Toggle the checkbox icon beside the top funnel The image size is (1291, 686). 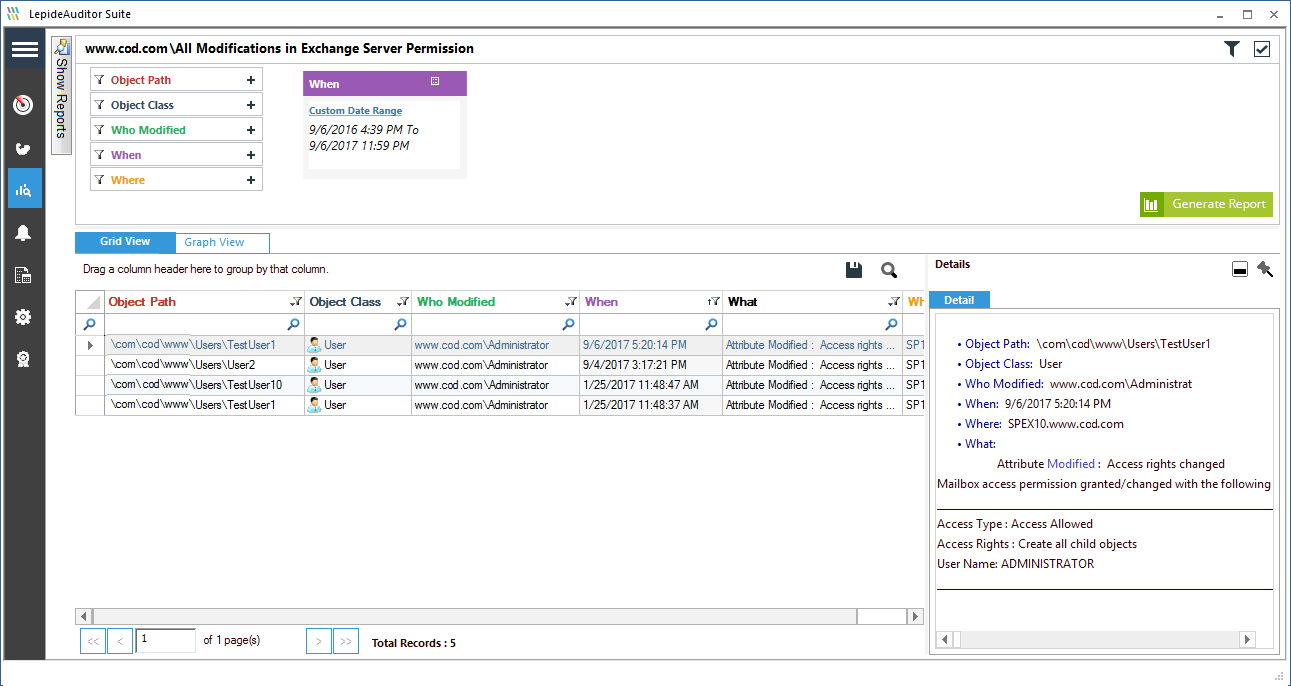tap(1262, 49)
